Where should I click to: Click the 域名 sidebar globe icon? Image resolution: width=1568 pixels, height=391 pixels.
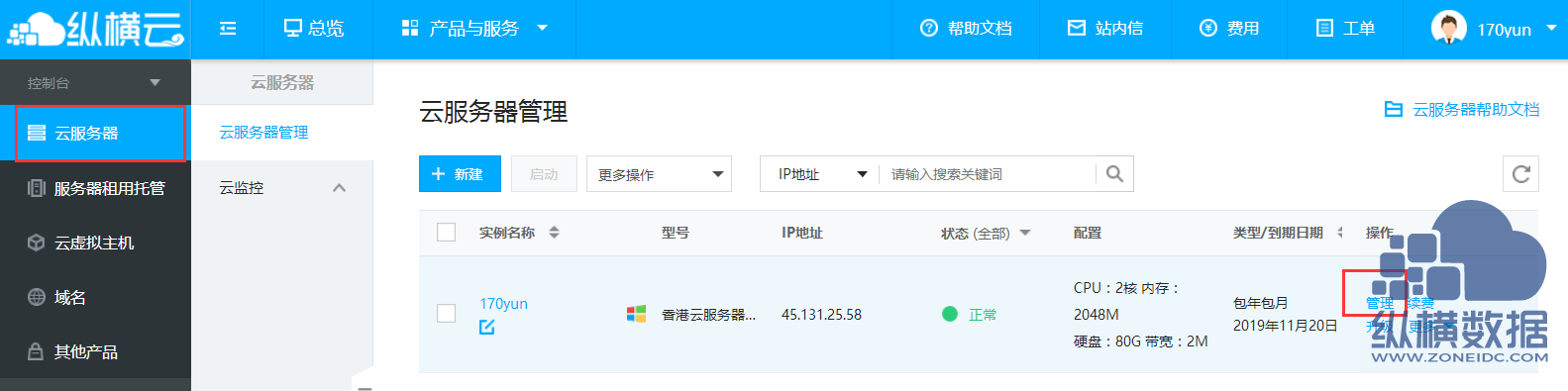coord(37,297)
